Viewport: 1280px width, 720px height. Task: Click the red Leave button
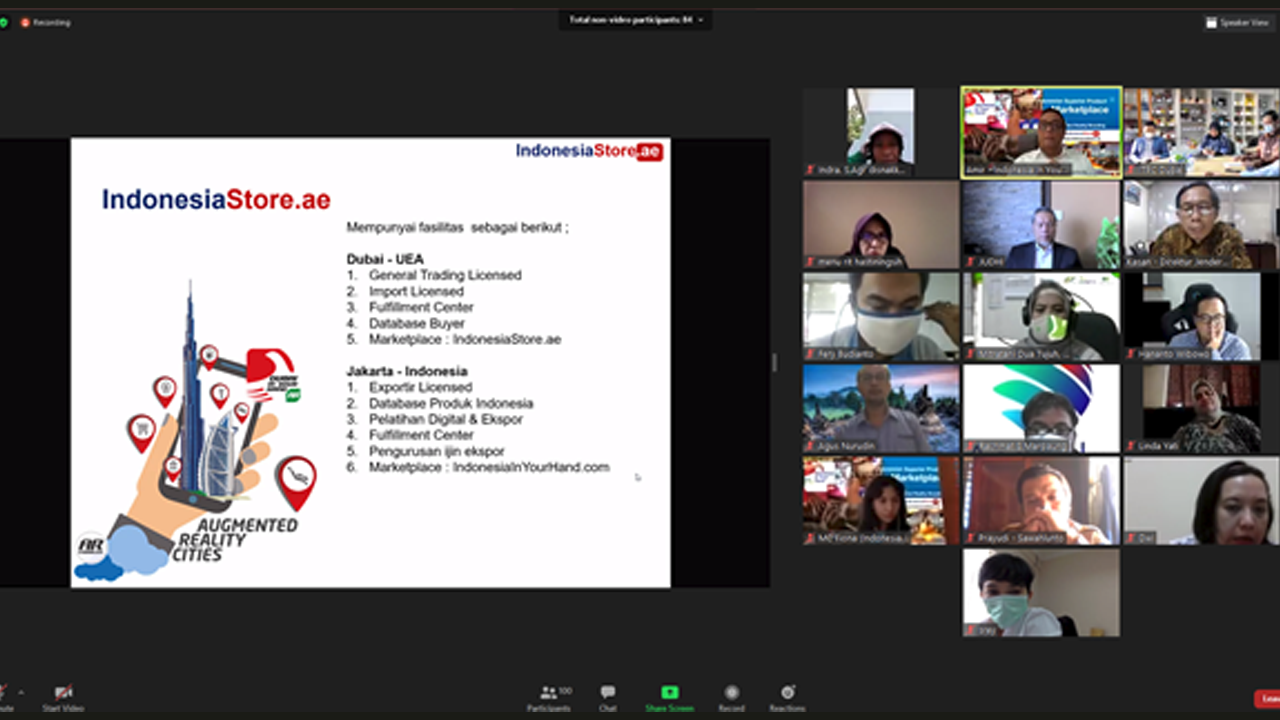pyautogui.click(x=1267, y=698)
